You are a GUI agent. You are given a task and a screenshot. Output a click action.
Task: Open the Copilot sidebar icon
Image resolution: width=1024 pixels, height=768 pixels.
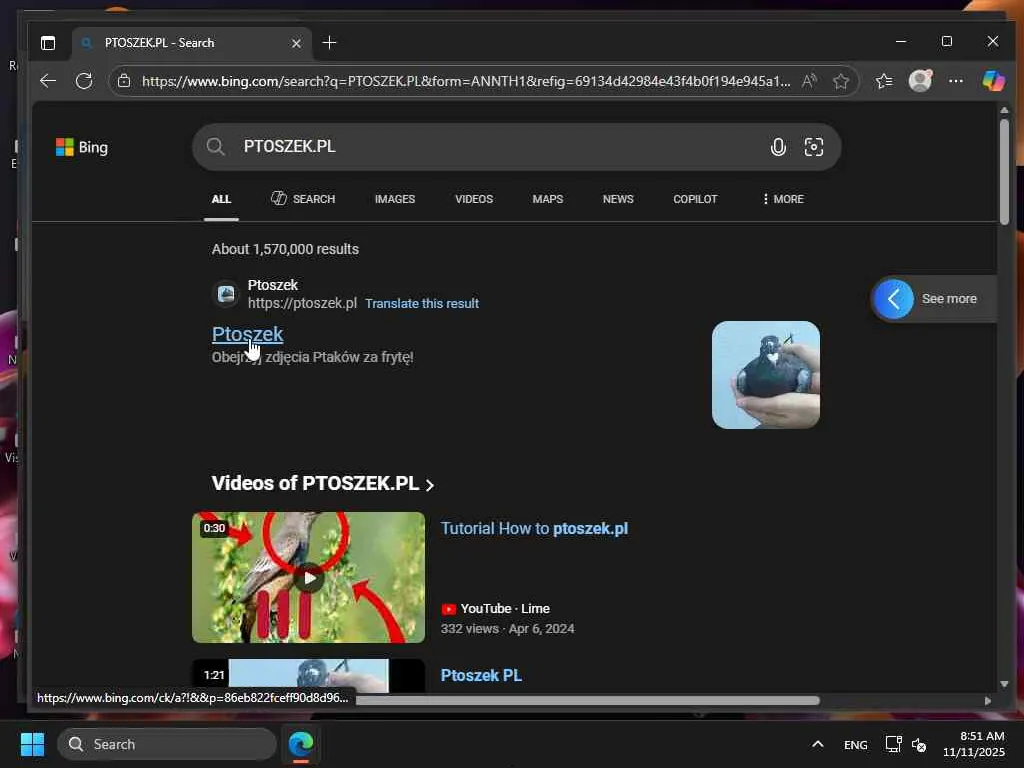click(x=993, y=81)
